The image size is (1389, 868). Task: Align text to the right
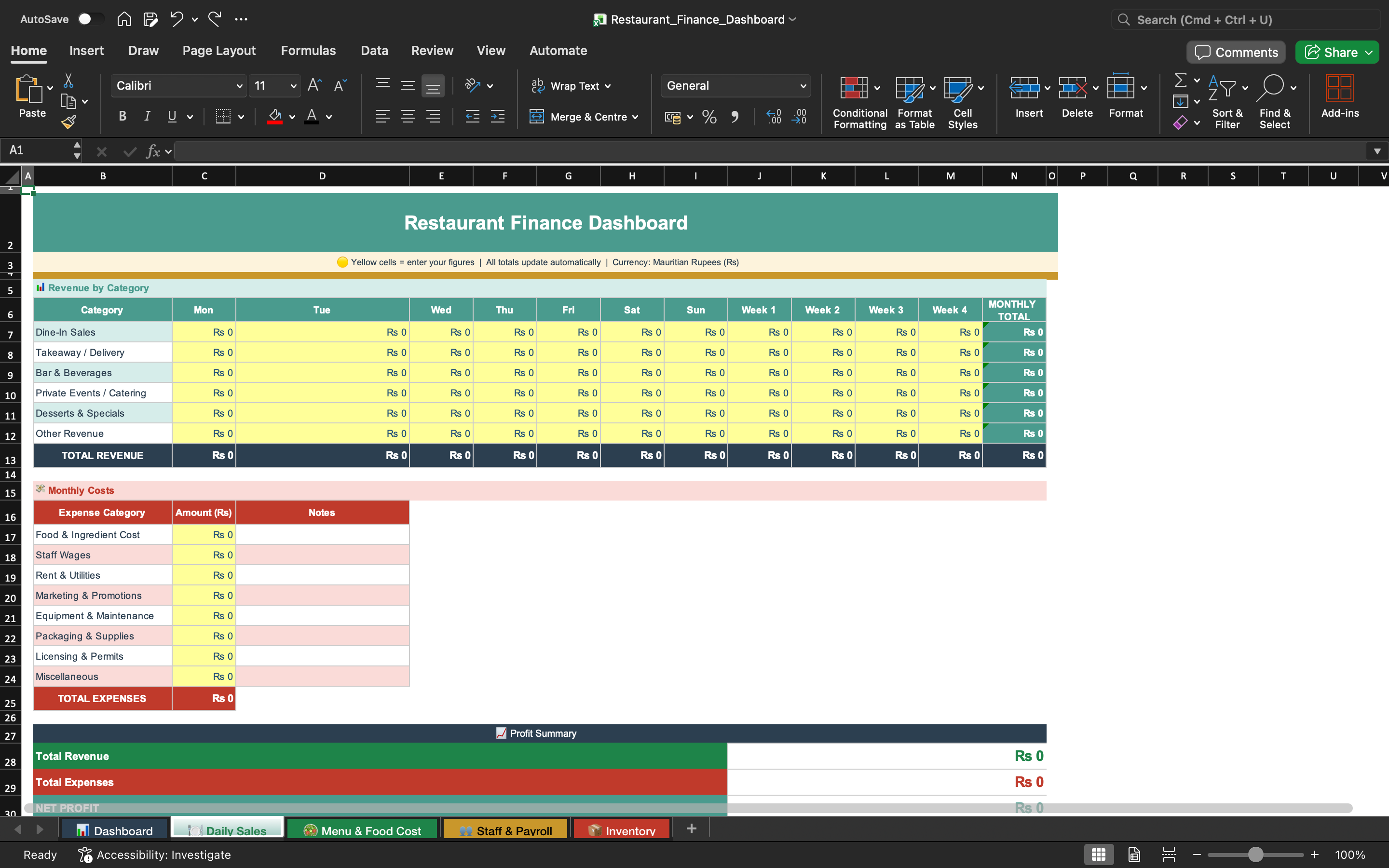tap(433, 117)
